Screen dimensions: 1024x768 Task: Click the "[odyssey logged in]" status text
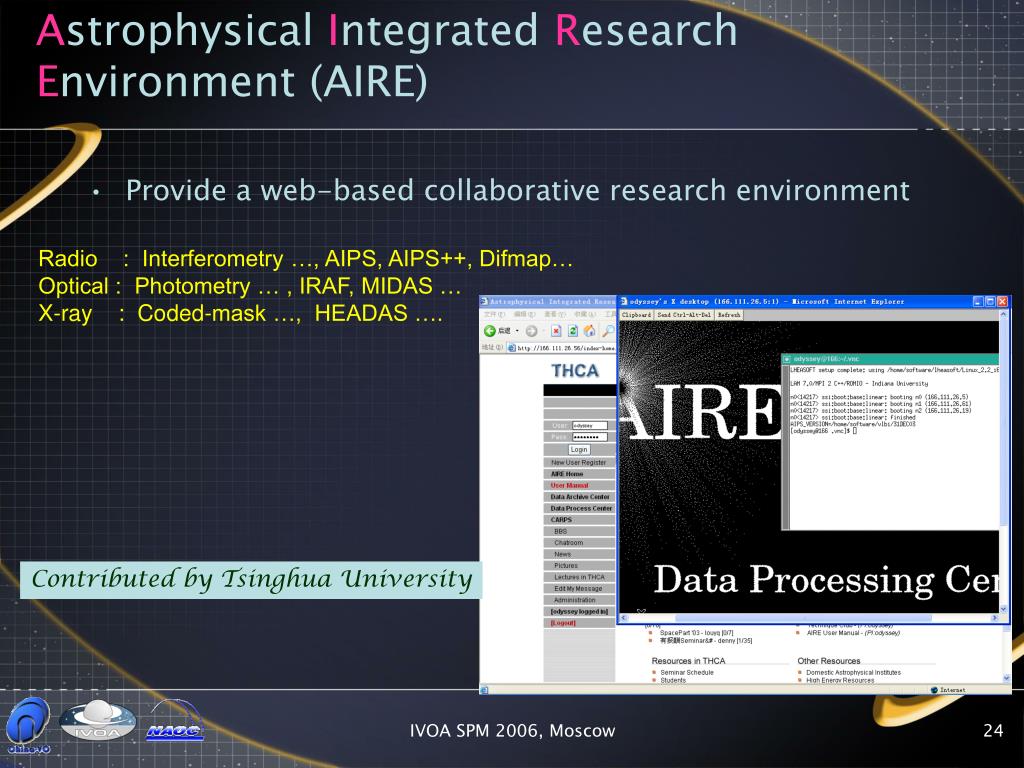[579, 612]
